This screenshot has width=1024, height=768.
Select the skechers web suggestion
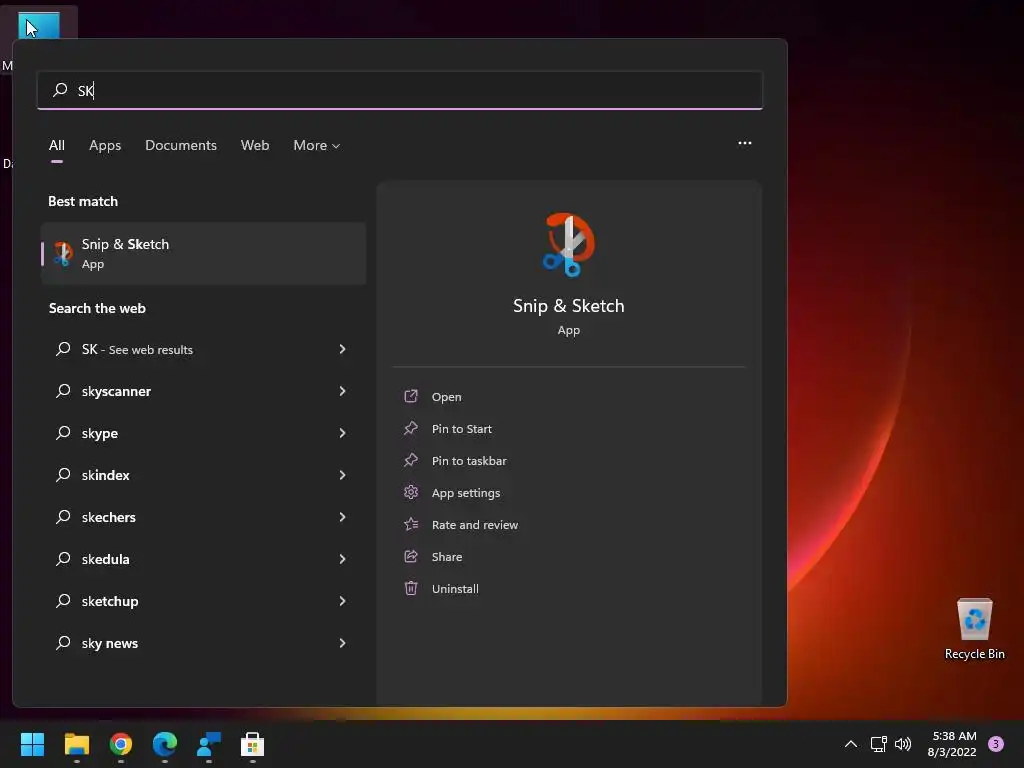[x=203, y=517]
